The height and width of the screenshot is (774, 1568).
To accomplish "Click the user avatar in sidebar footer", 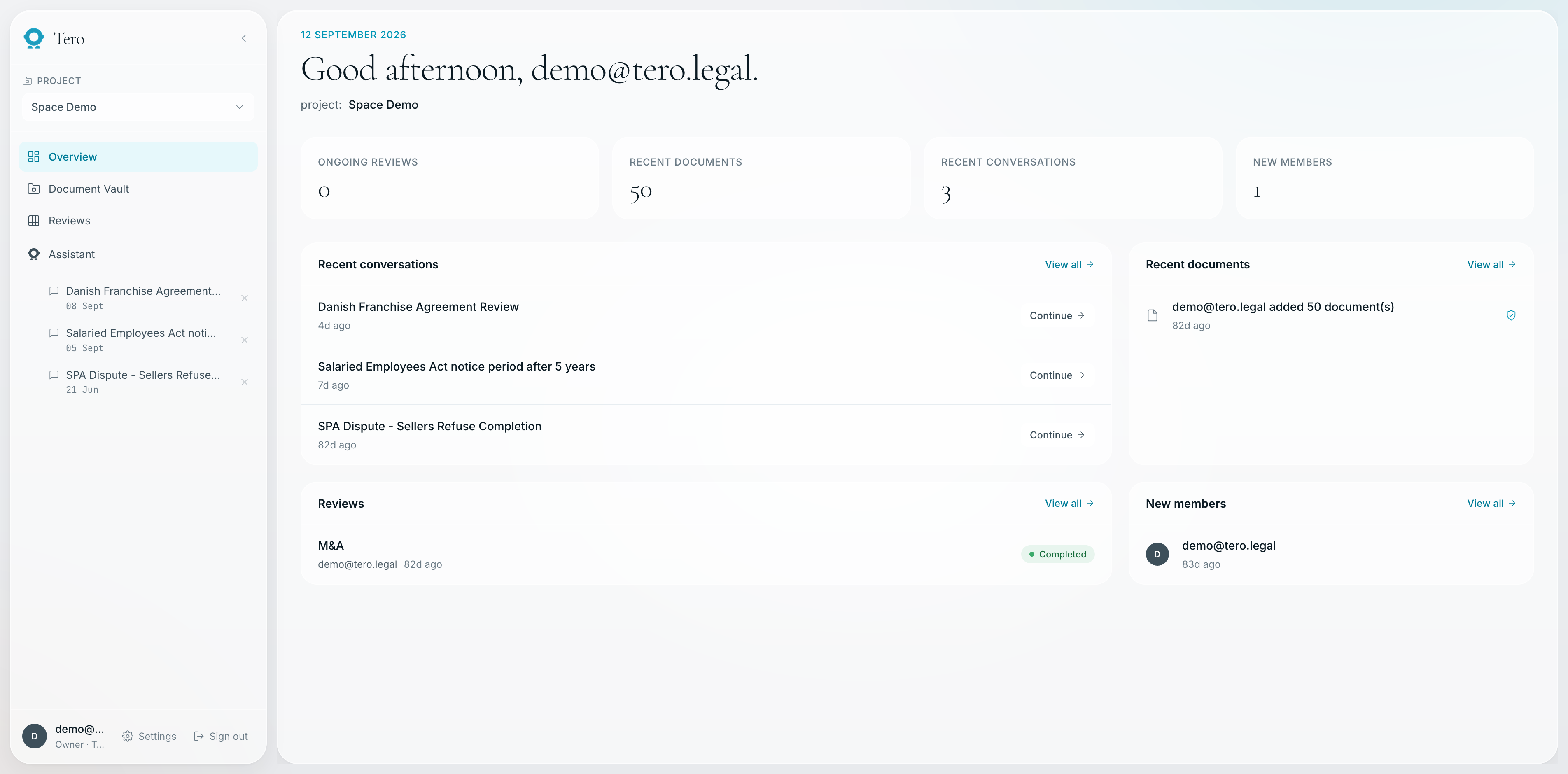I will coord(34,736).
